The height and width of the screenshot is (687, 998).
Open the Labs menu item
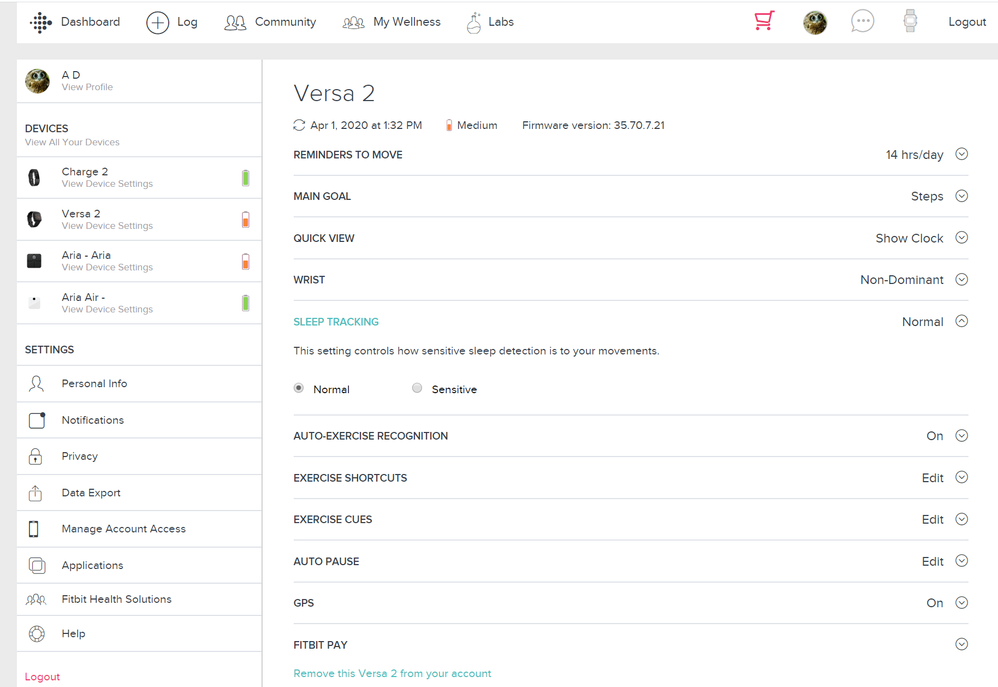[501, 22]
